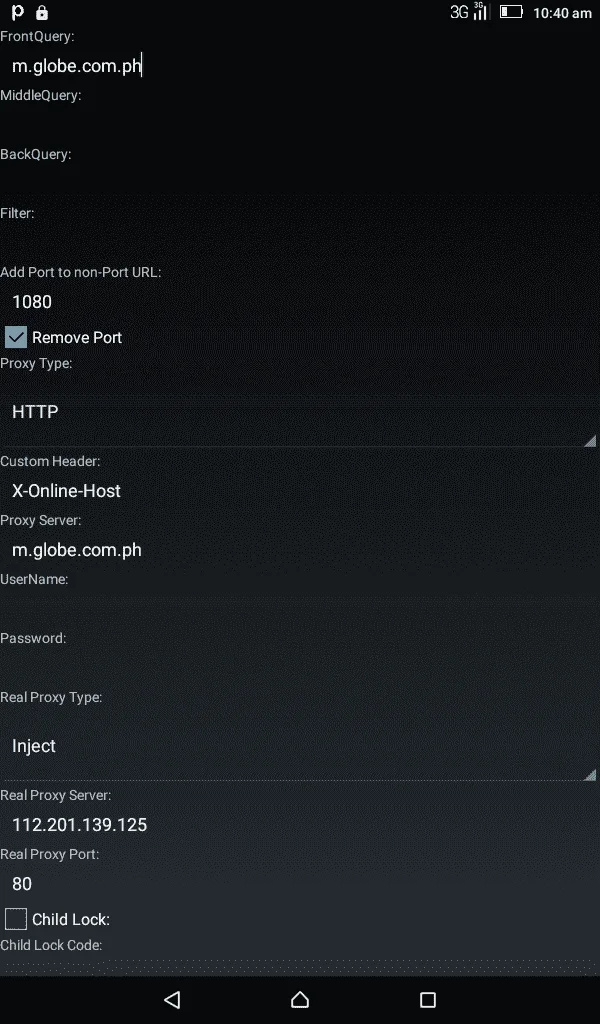600x1024 pixels.
Task: Open the Proxy Type HTTP dropdown
Action: (300, 413)
